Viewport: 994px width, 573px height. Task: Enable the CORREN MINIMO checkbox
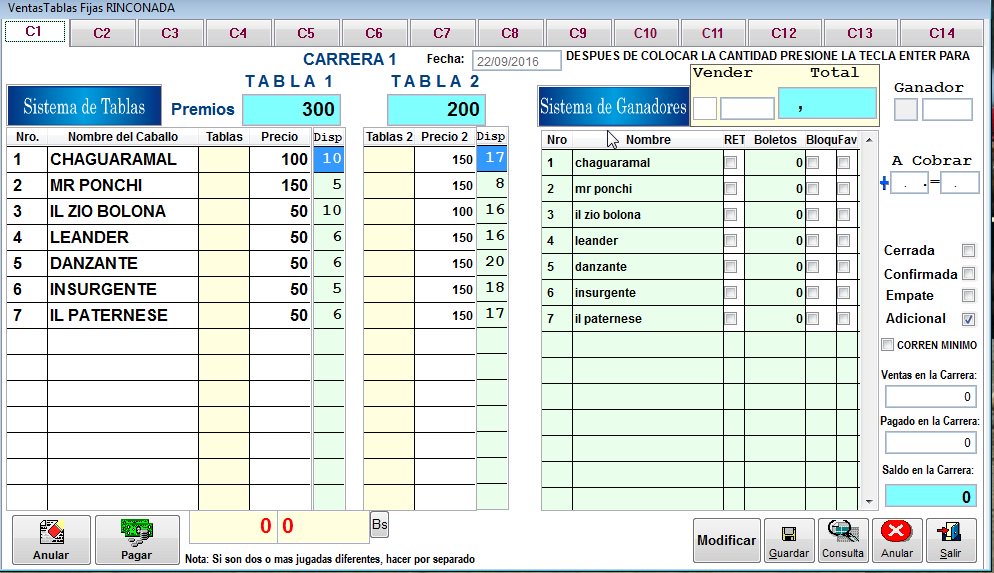point(888,345)
